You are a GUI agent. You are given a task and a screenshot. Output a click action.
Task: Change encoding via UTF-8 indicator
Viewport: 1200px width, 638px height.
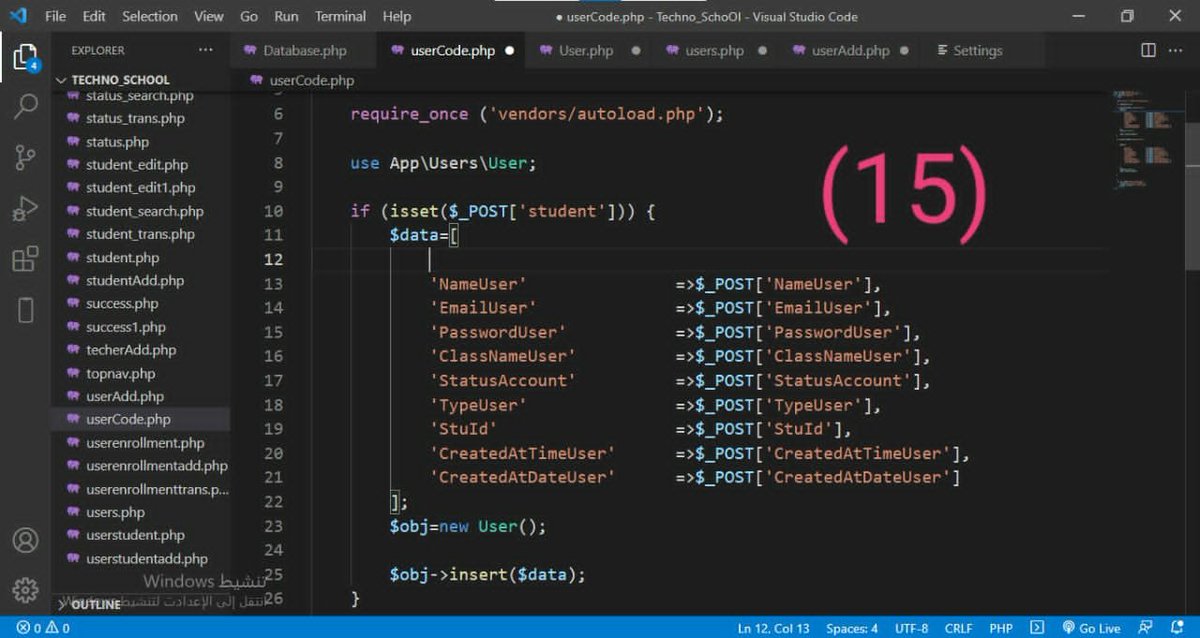912,628
